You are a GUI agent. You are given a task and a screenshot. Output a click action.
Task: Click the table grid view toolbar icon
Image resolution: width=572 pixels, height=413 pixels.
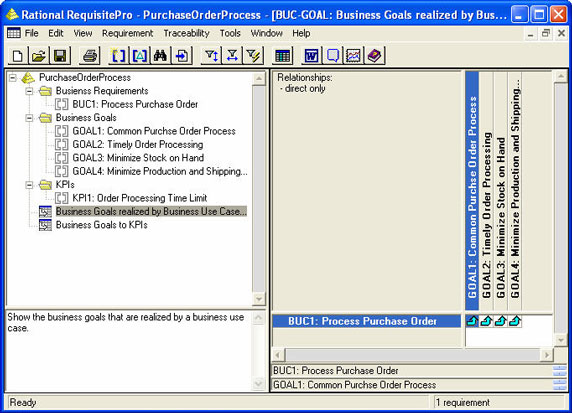point(283,56)
